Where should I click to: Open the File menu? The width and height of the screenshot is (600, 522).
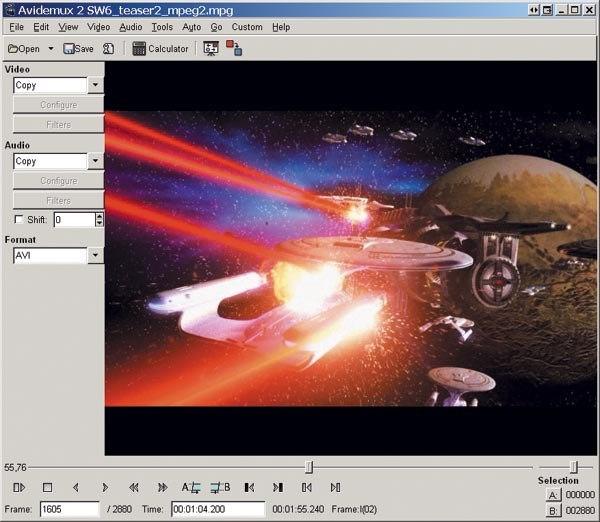pyautogui.click(x=16, y=27)
